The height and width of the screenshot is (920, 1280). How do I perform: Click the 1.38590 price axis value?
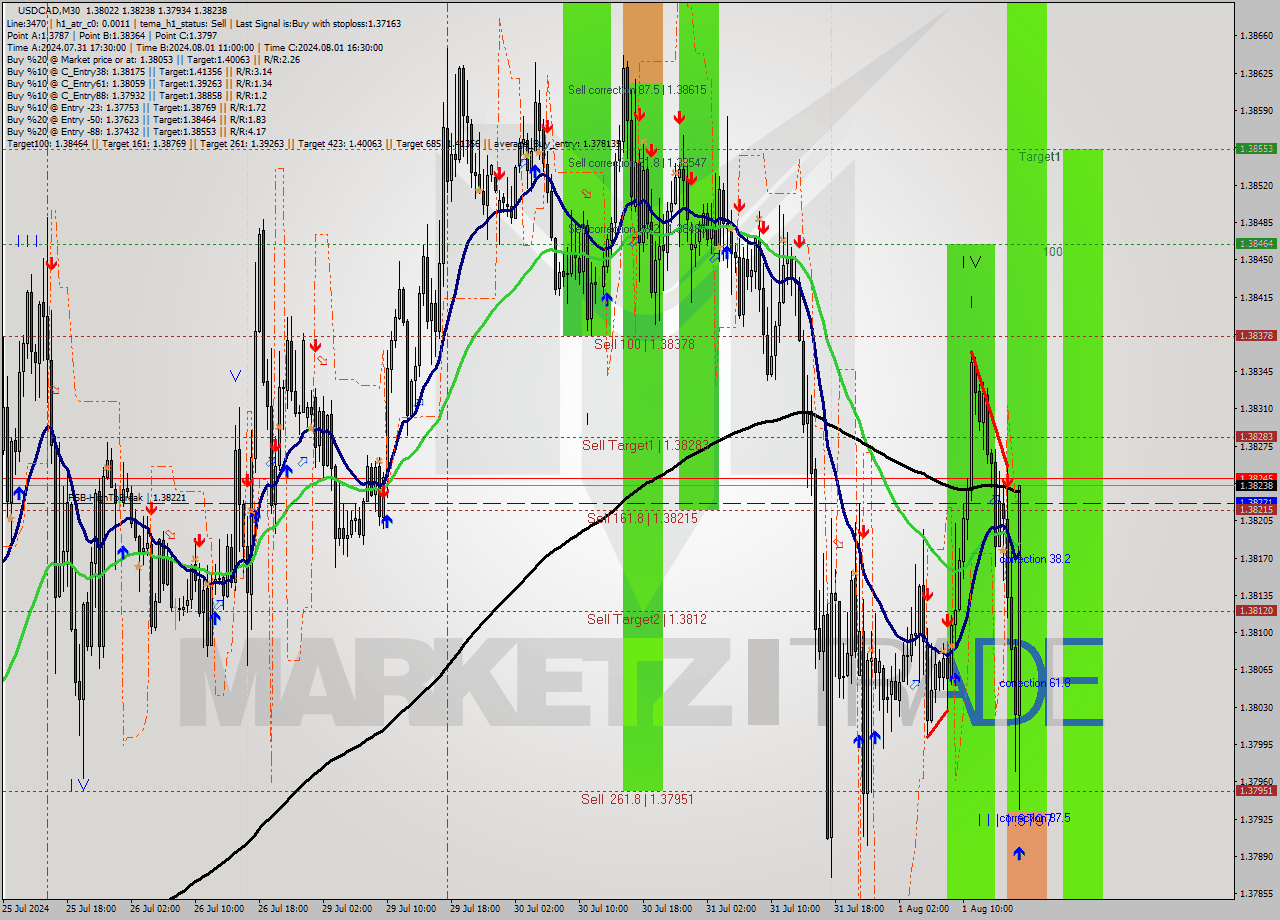click(1256, 111)
